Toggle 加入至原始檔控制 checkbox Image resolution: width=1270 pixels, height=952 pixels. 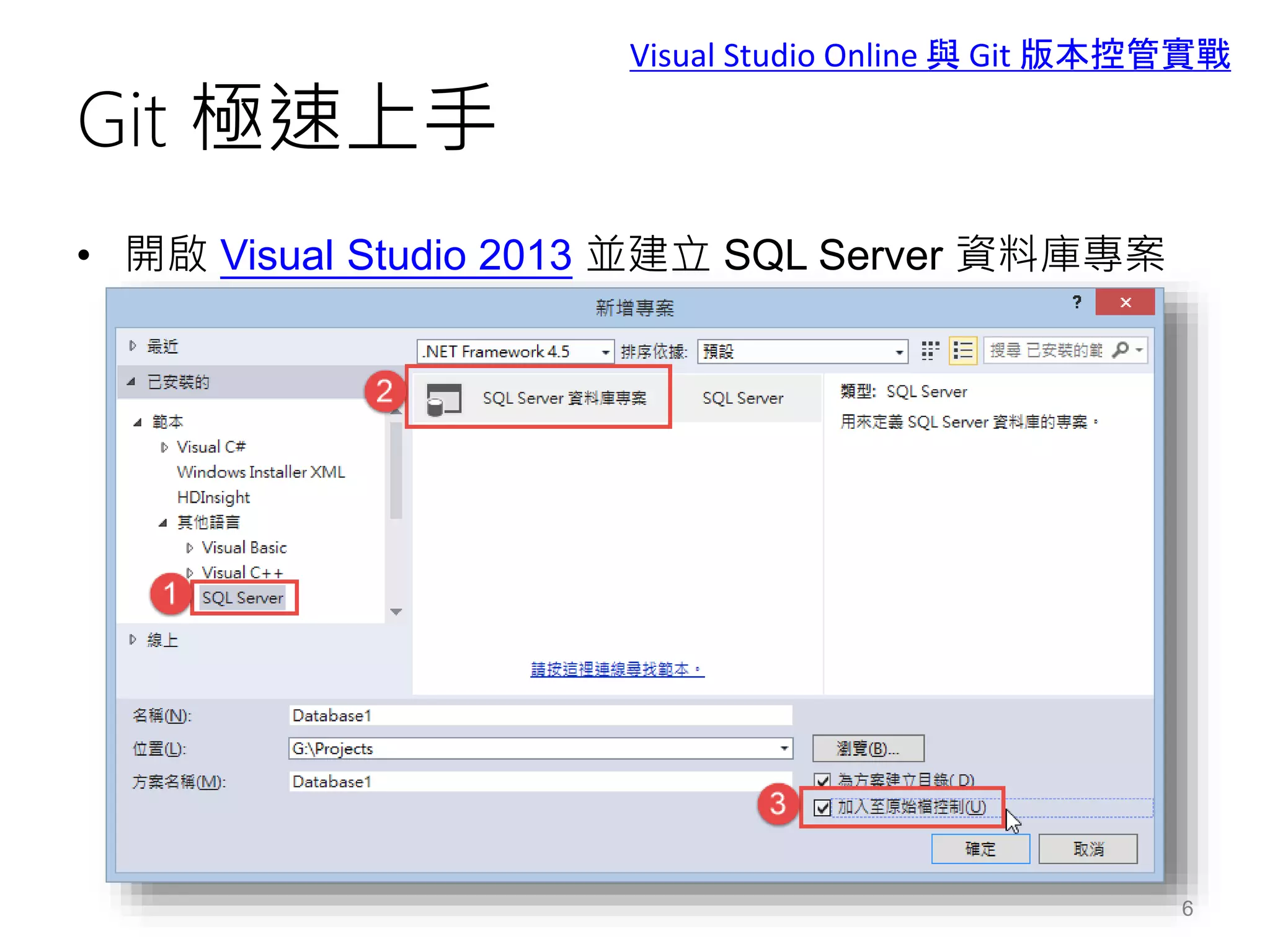click(822, 808)
